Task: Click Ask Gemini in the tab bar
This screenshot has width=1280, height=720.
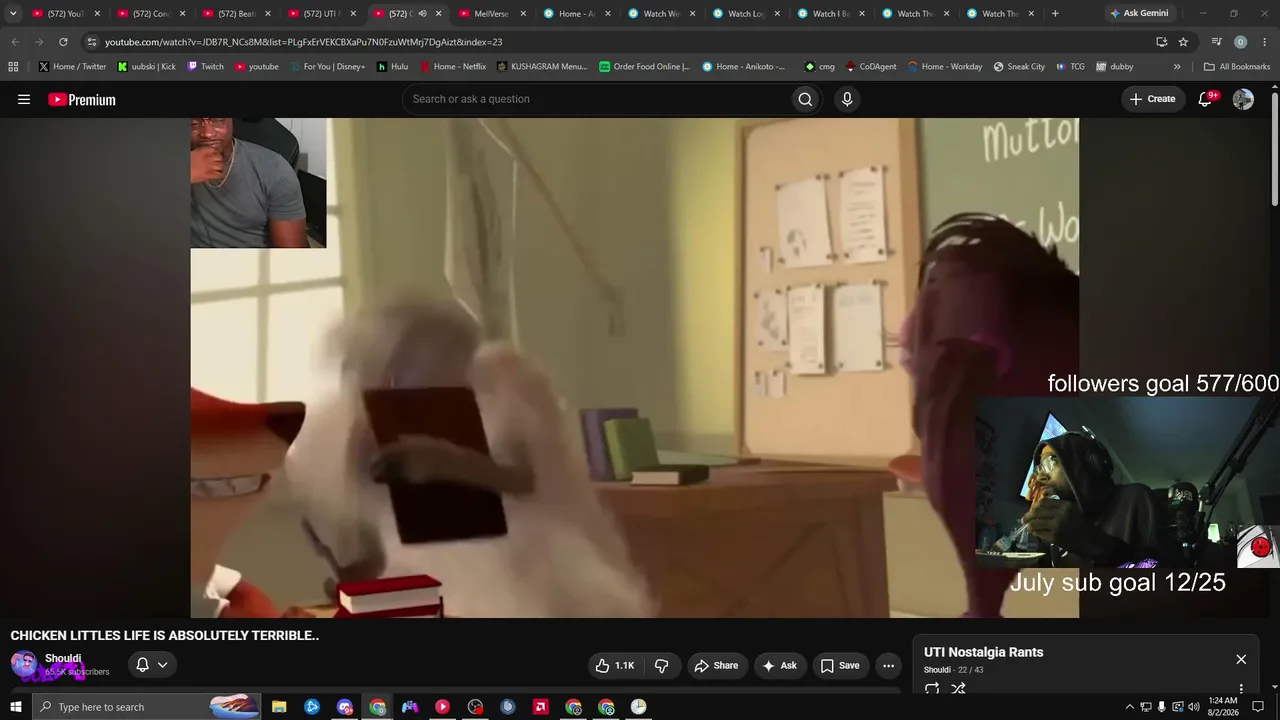Action: point(1138,13)
